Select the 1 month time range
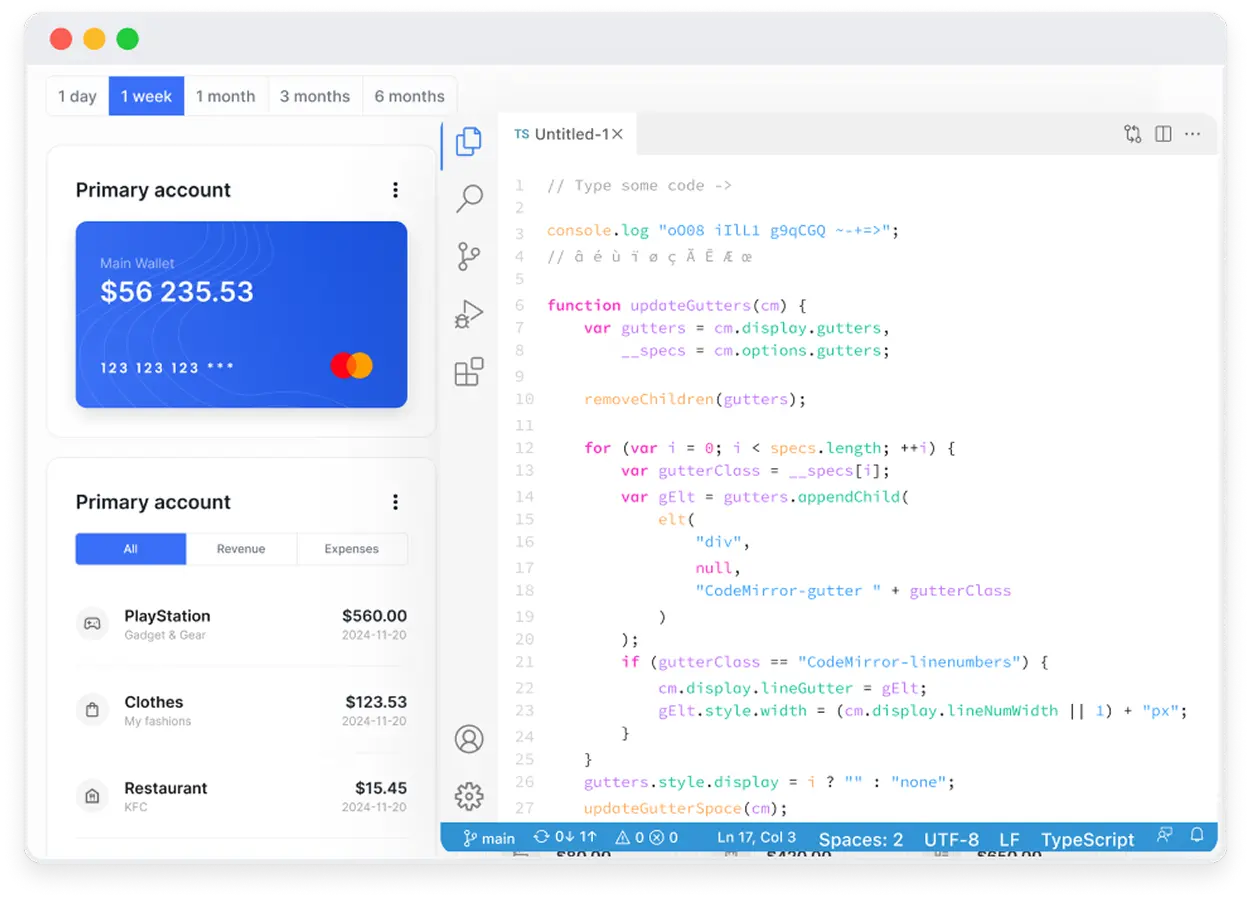The image size is (1251, 900). [225, 96]
